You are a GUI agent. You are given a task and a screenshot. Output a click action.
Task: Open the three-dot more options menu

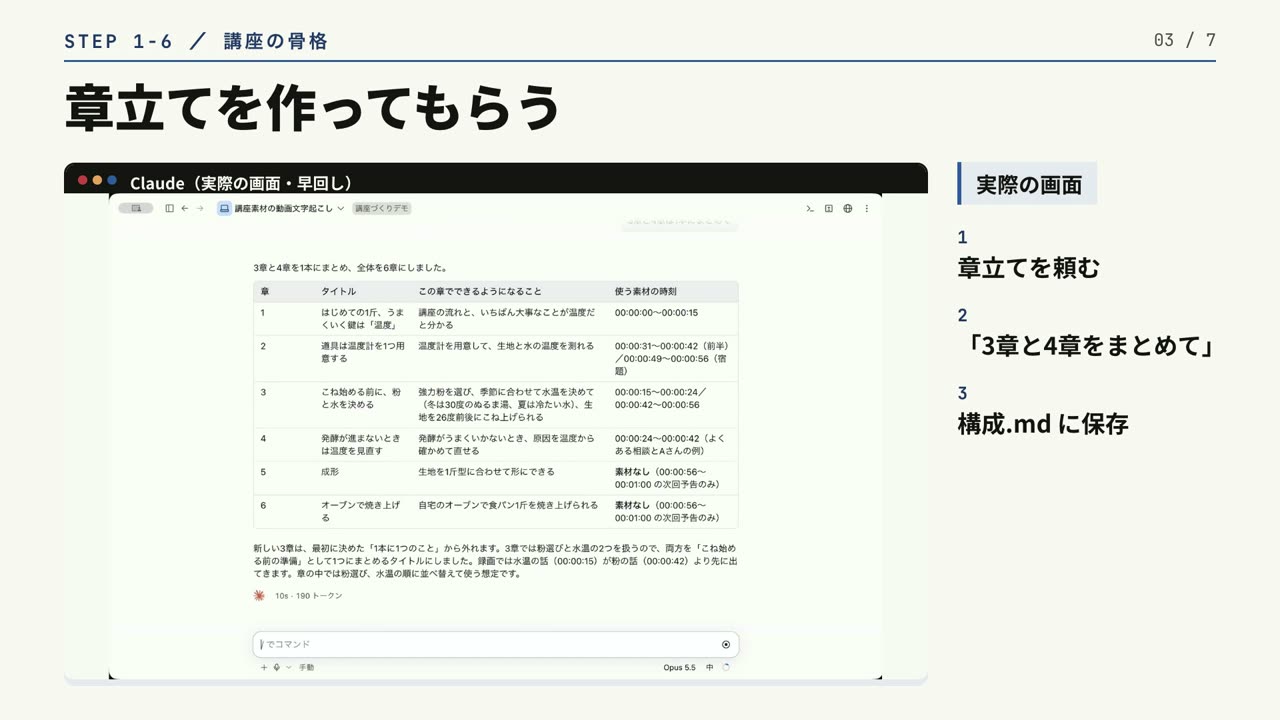click(x=867, y=208)
